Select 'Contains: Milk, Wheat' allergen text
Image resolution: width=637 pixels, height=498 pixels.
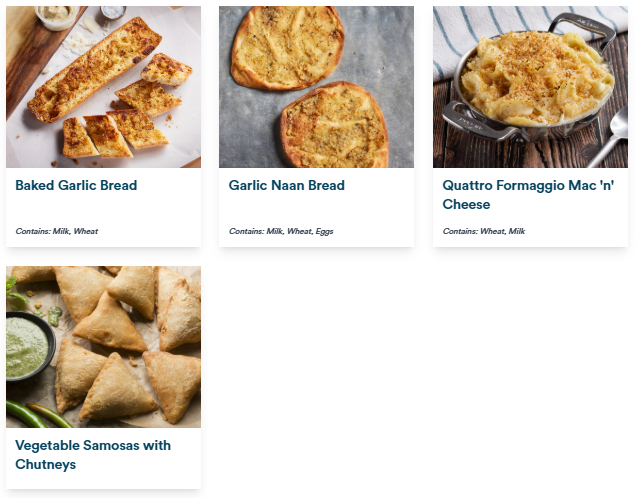click(57, 231)
